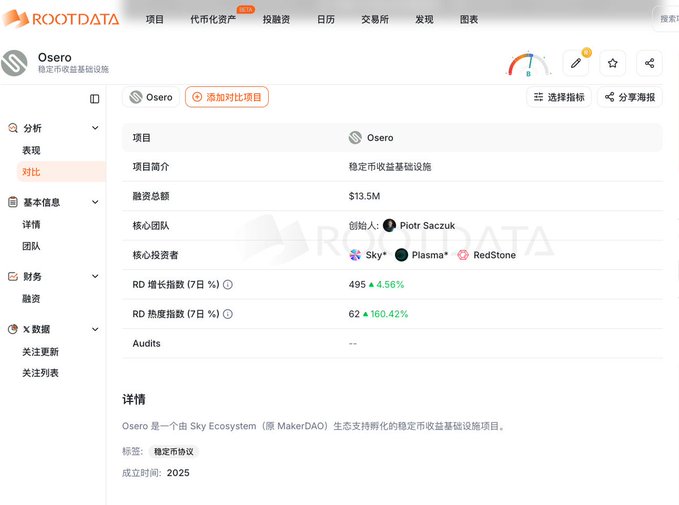
Task: Click the RedStone investor logo
Action: coord(463,255)
